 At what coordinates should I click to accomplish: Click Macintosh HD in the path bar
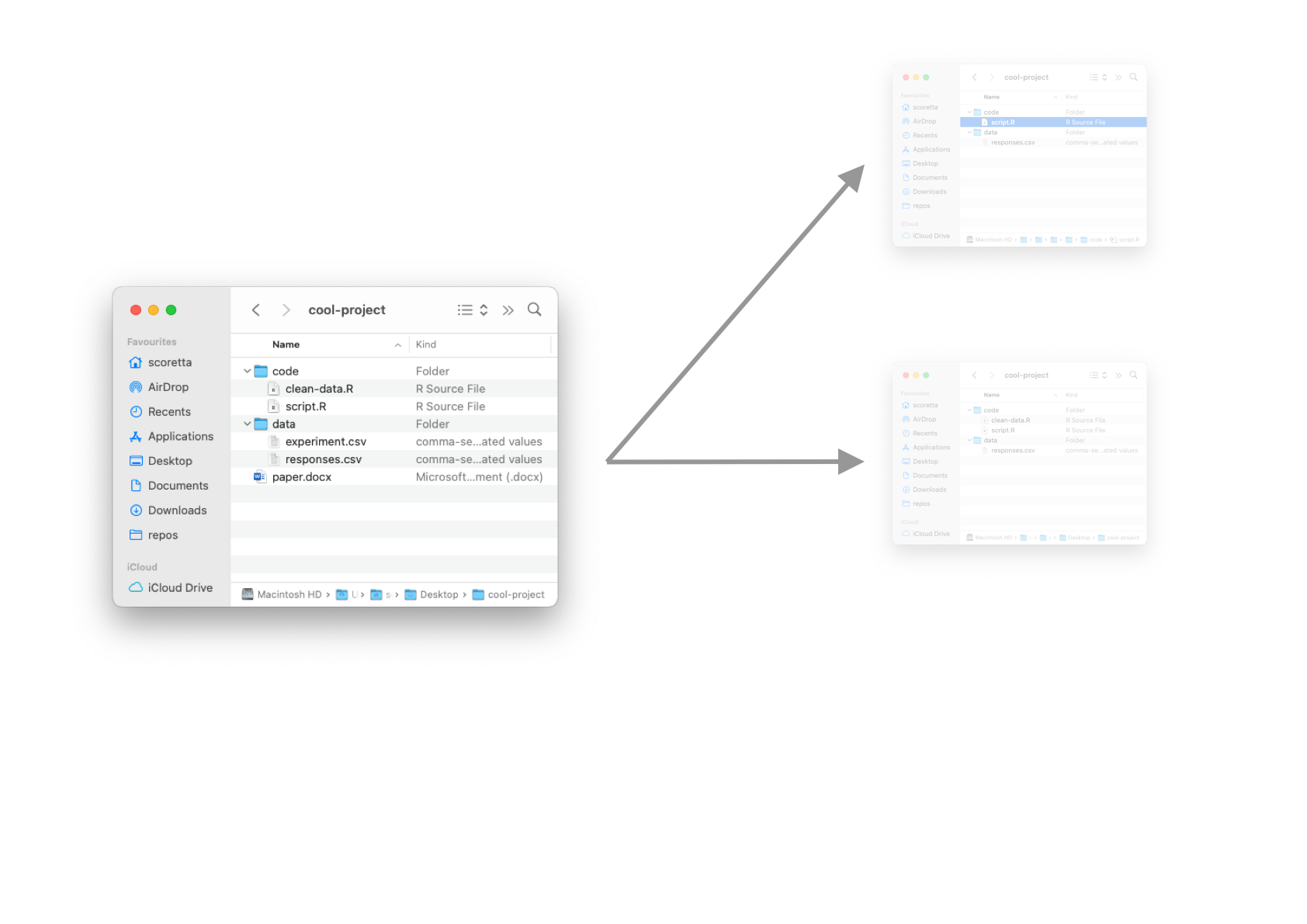289,595
